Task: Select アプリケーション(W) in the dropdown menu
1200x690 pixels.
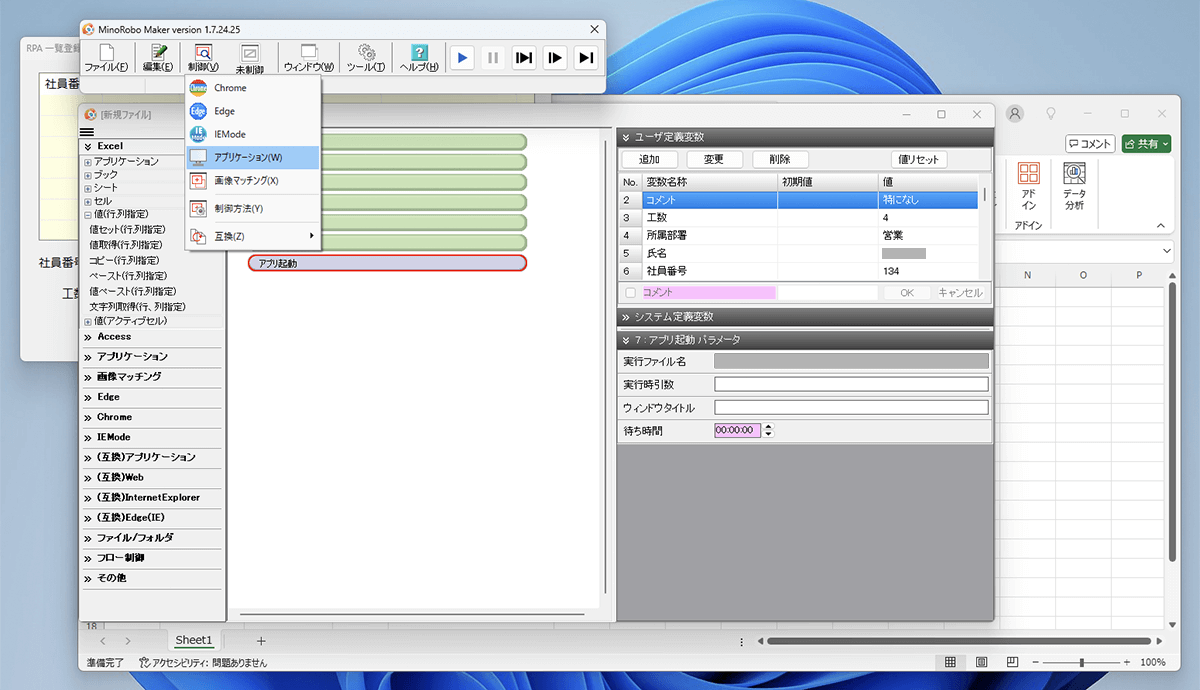Action: pos(253,157)
